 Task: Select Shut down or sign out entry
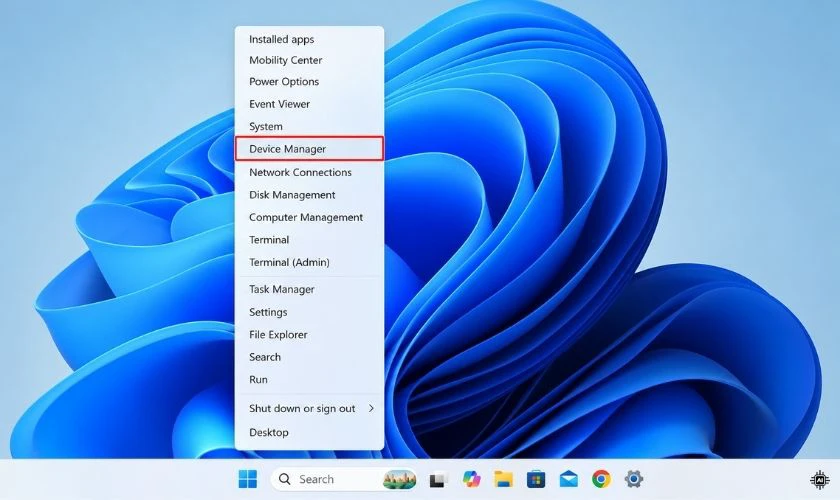click(x=309, y=408)
